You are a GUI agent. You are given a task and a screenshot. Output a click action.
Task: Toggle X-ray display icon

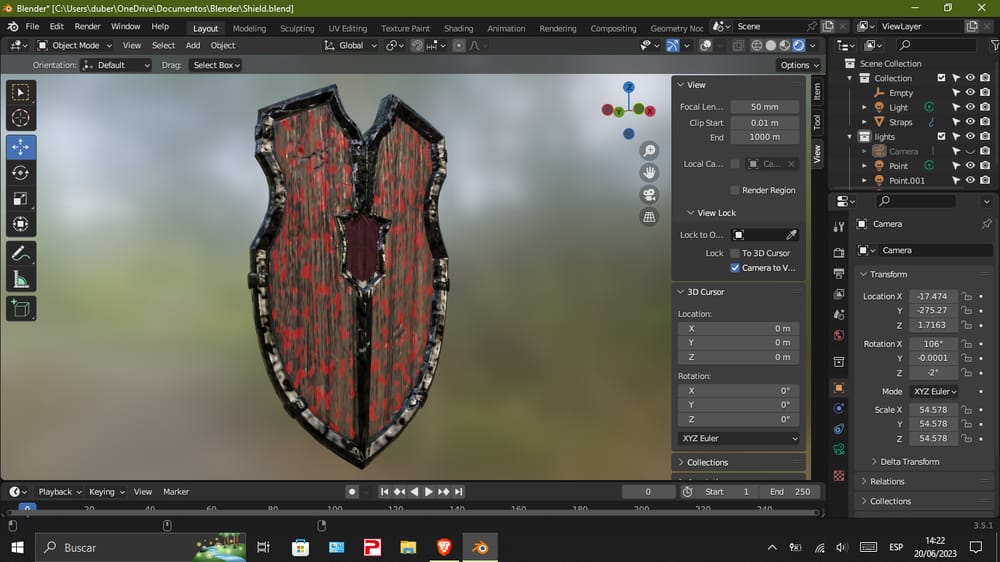pos(739,46)
